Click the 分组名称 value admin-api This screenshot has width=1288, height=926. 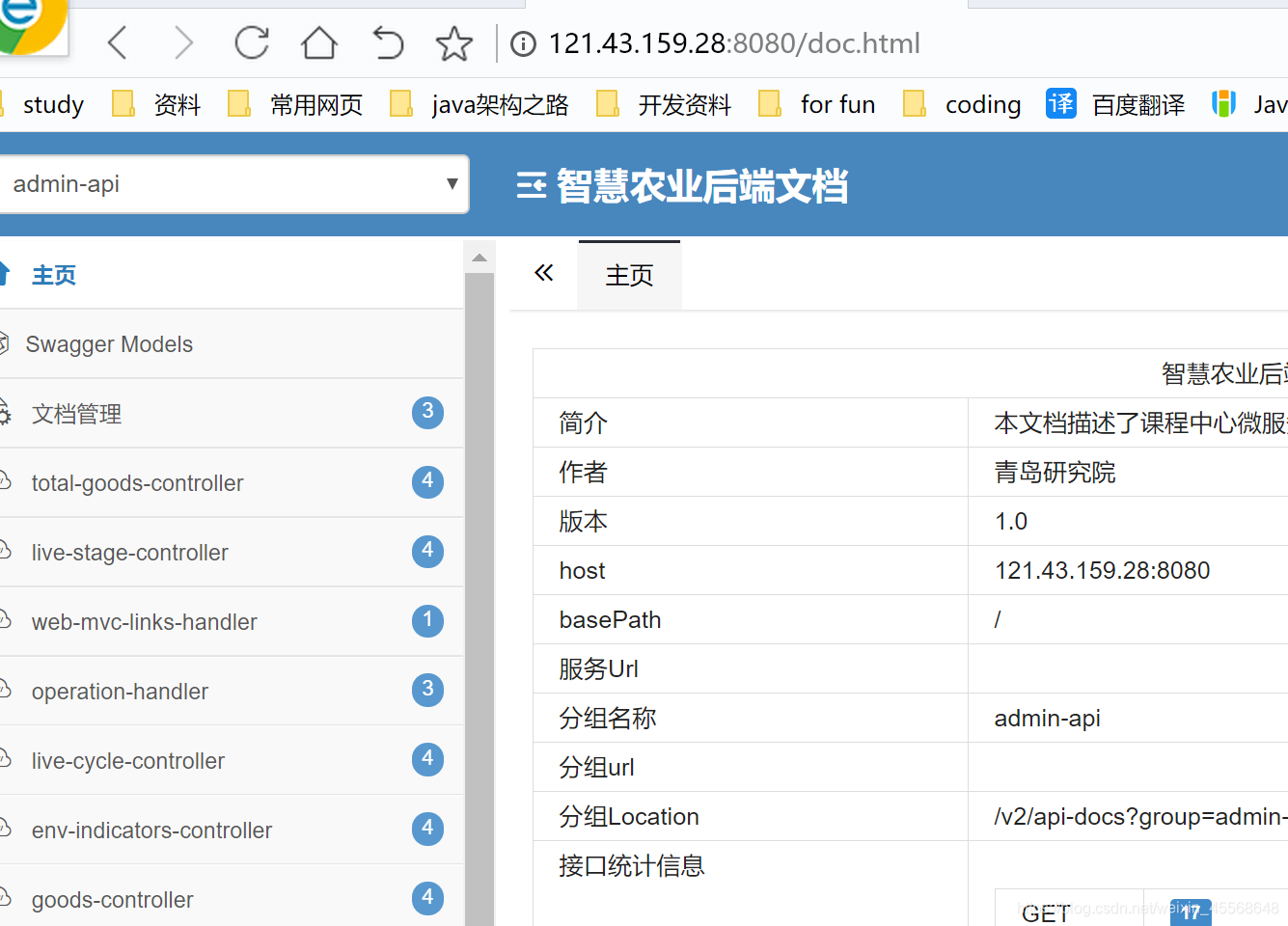[x=1047, y=719]
